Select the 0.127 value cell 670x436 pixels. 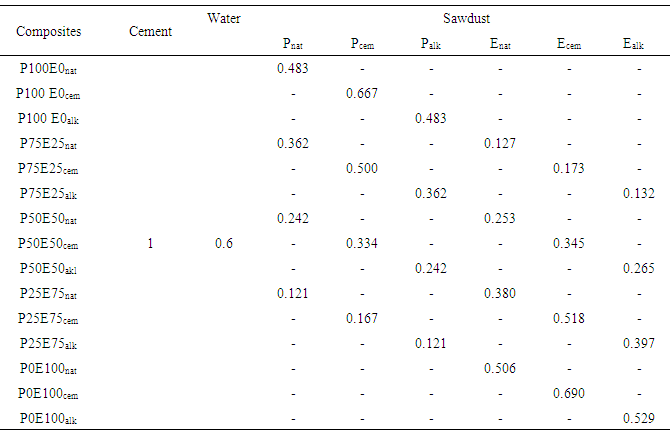tap(498, 143)
